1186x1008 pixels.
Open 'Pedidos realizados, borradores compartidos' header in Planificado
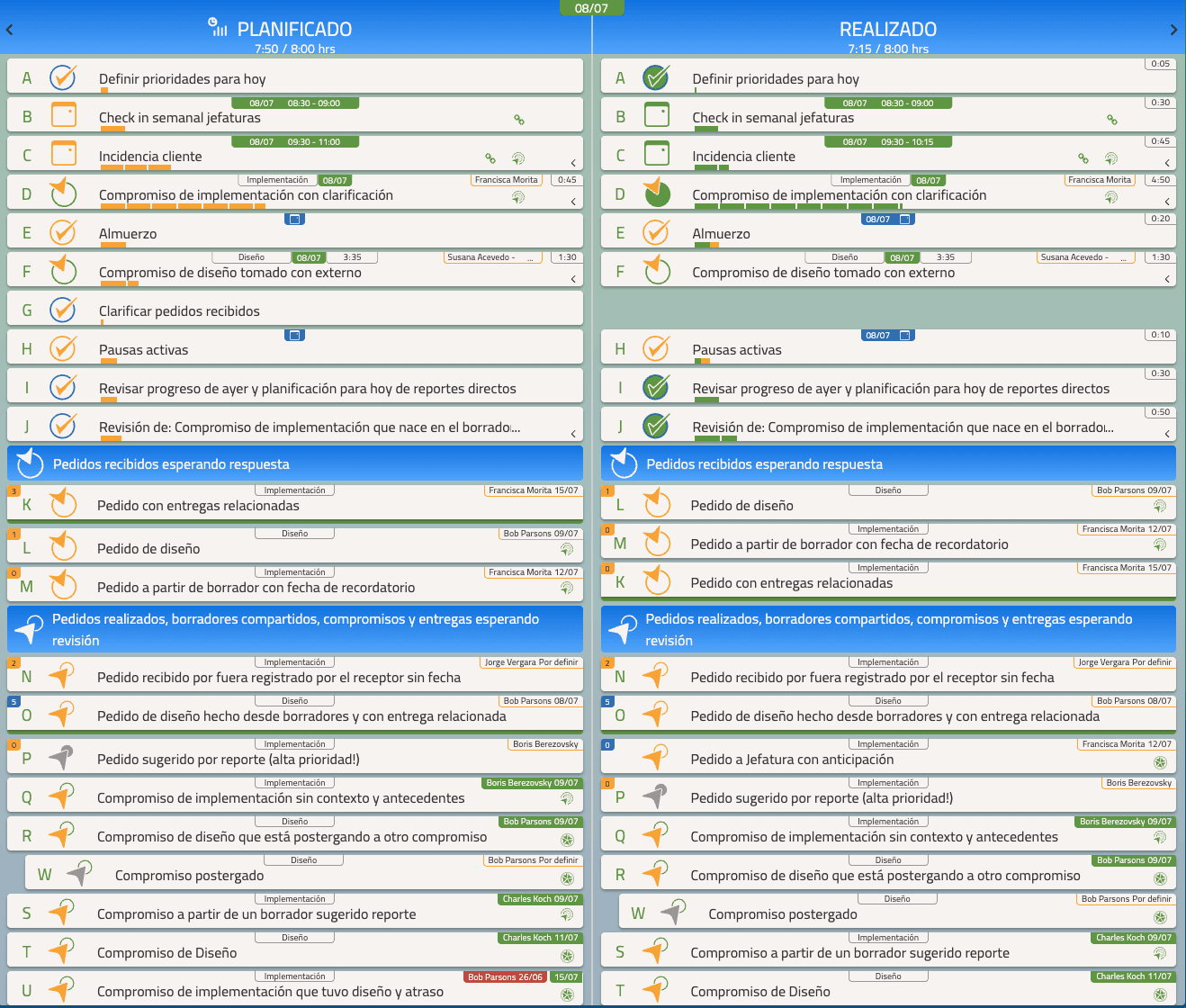pyautogui.click(x=295, y=629)
